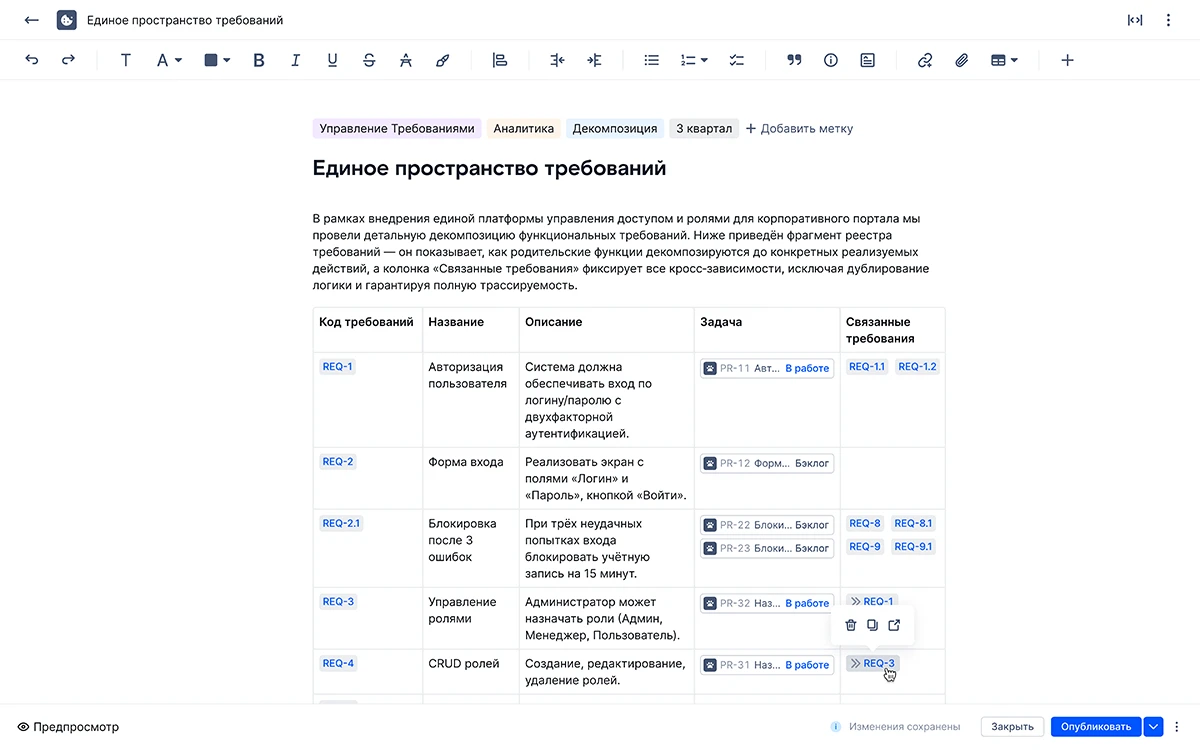Click the back arrow at top left

(x=32, y=20)
